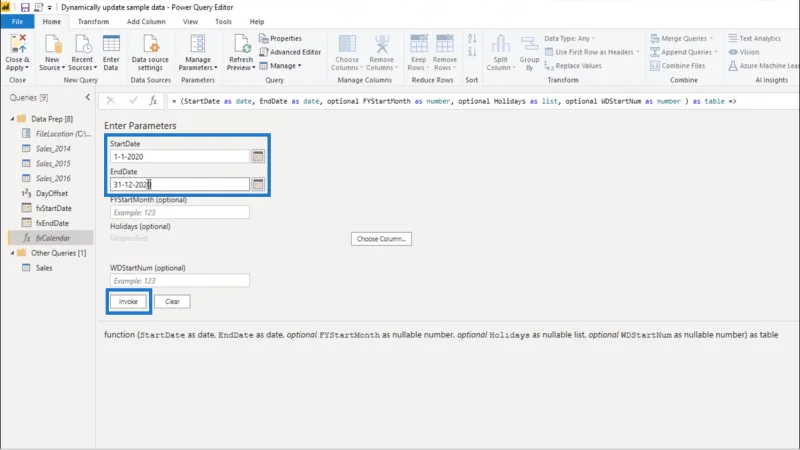Click the save icon in title bar
Viewport: 800px width, 450px height.
(24, 7)
